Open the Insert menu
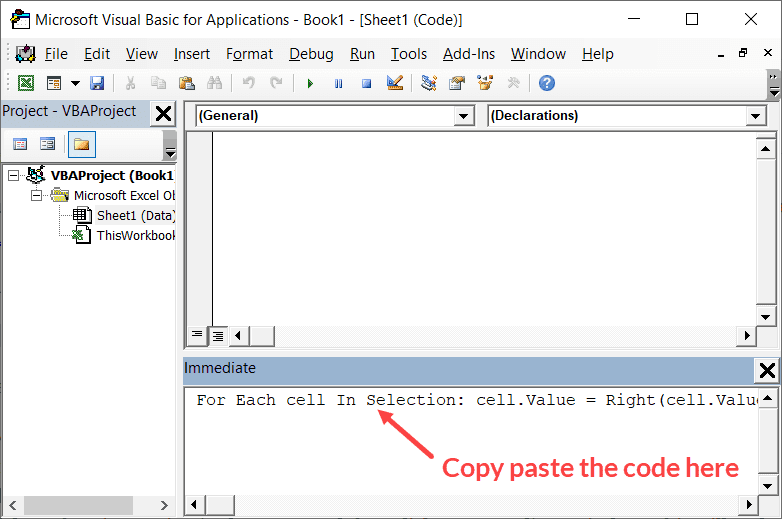The width and height of the screenshot is (782, 519). tap(192, 54)
